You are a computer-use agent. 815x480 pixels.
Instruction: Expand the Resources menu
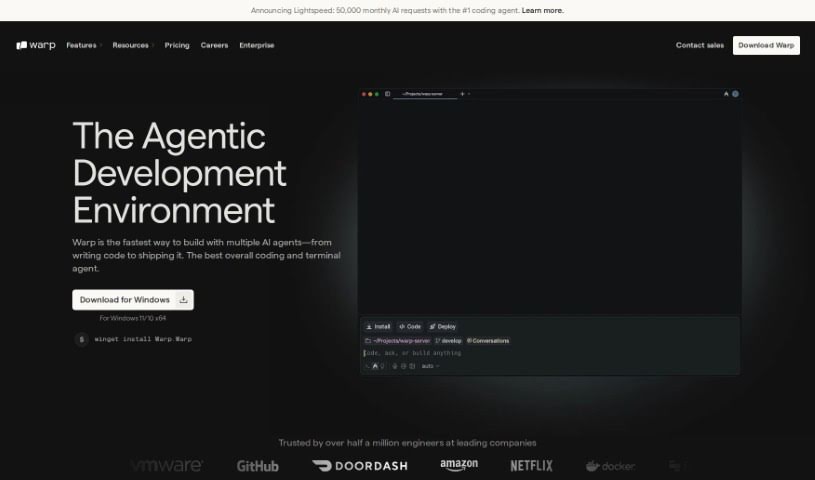[133, 45]
